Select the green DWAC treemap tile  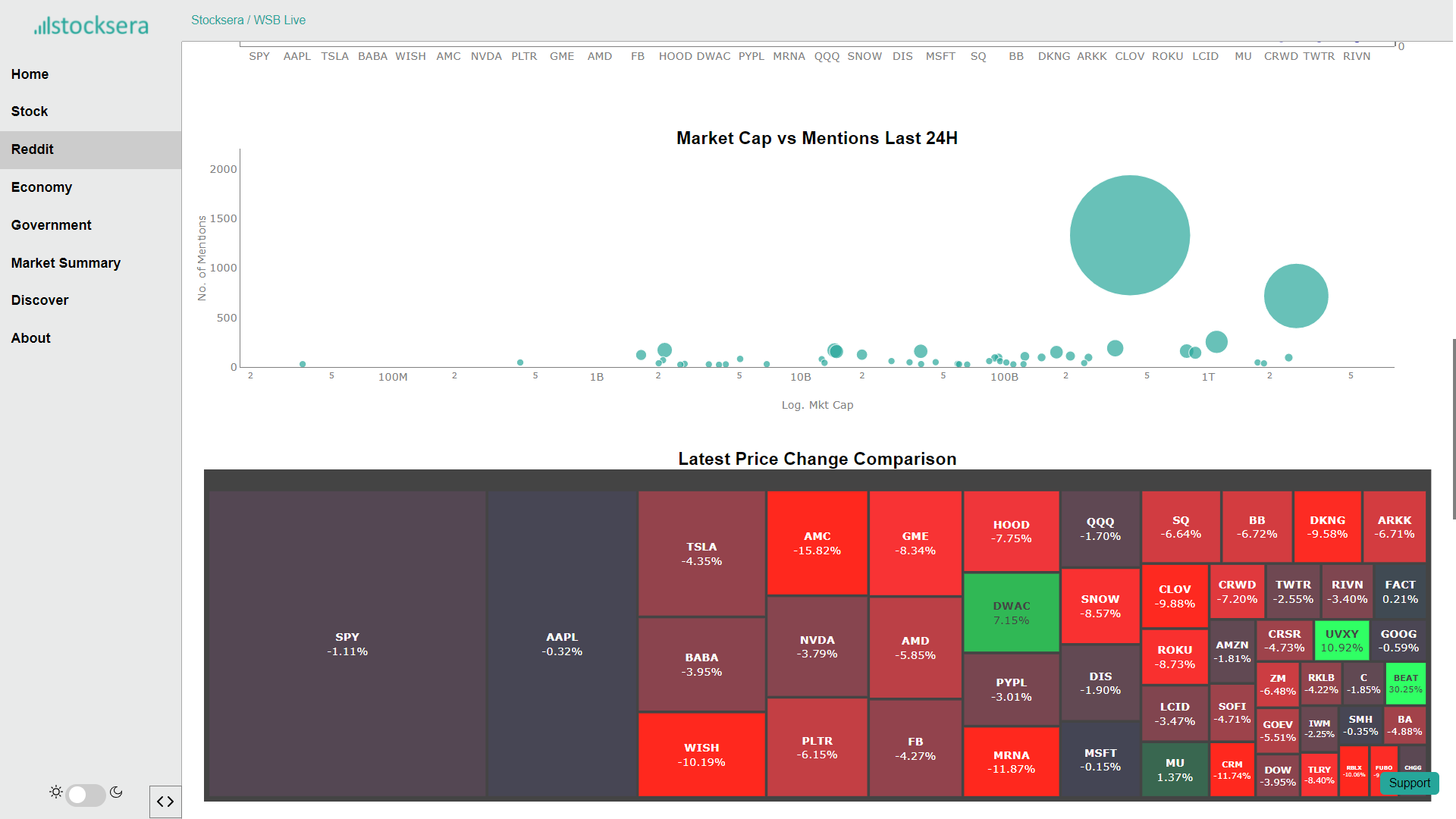coord(1011,613)
